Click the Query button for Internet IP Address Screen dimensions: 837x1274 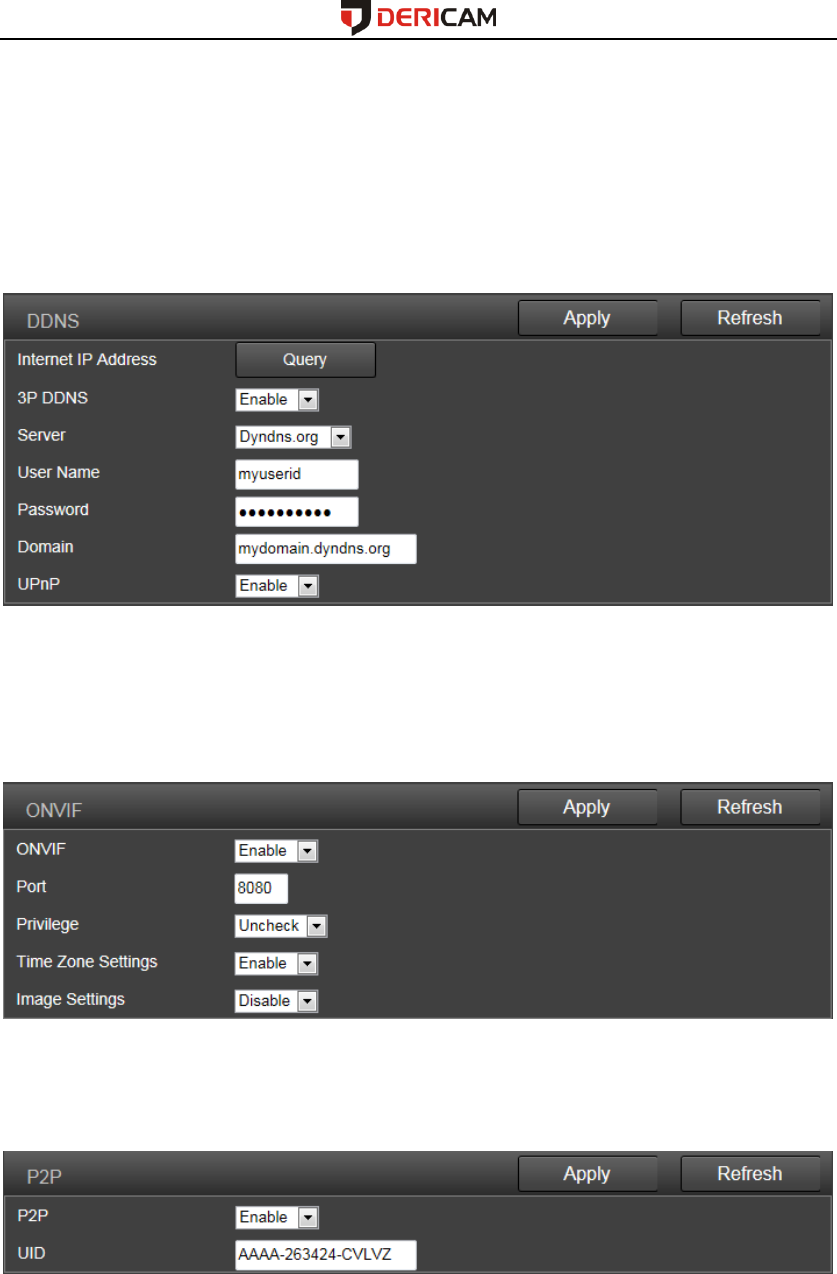tap(305, 360)
